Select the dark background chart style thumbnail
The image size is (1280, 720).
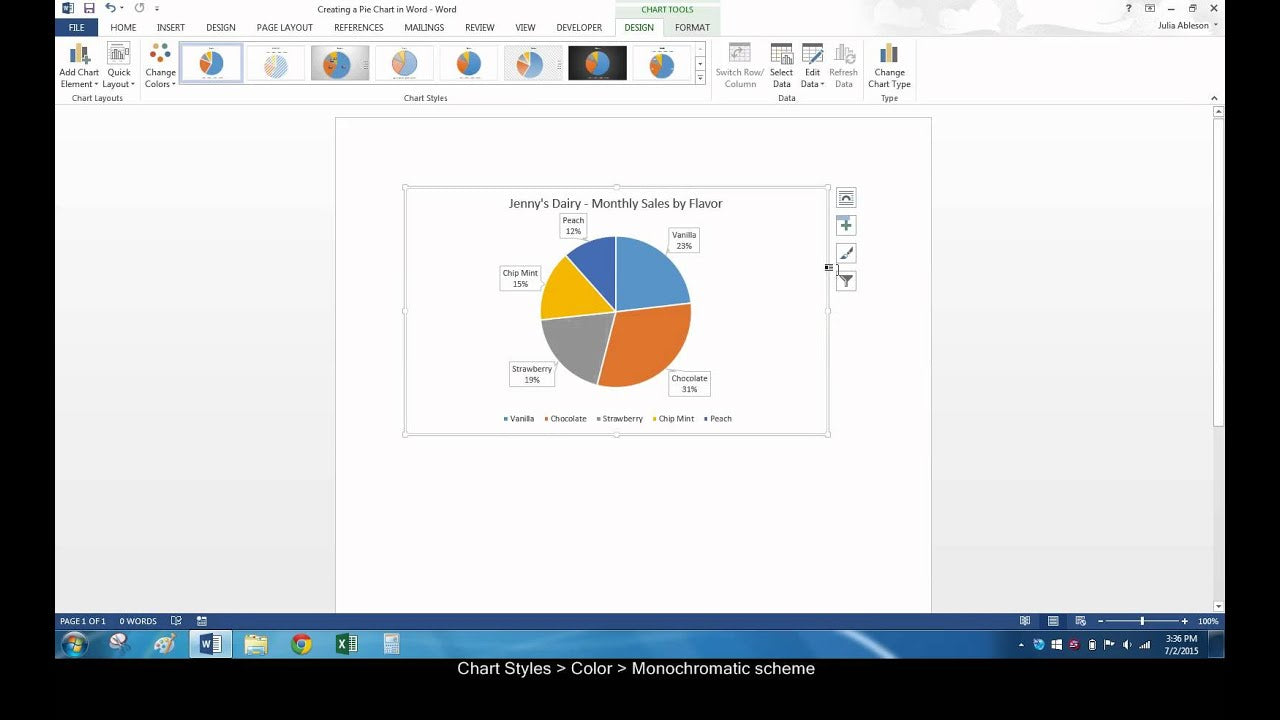click(x=597, y=64)
